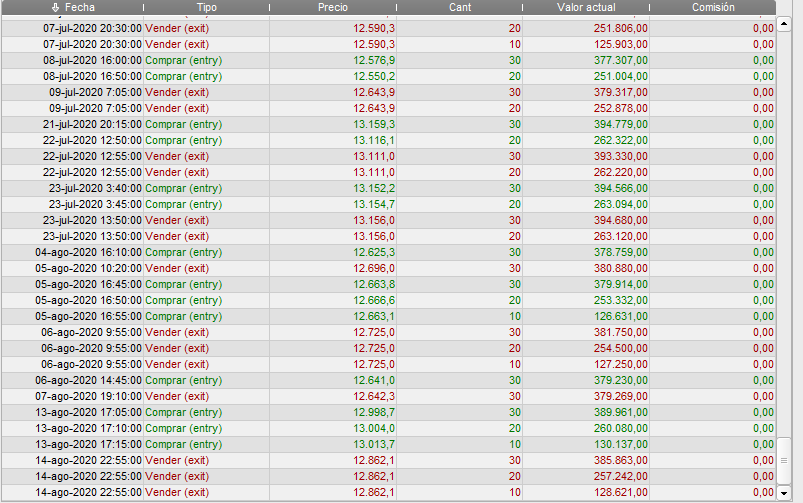Viewport: 803px width, 503px height.
Task: Click price 13.116,1 in Precio column
Action: (374, 140)
